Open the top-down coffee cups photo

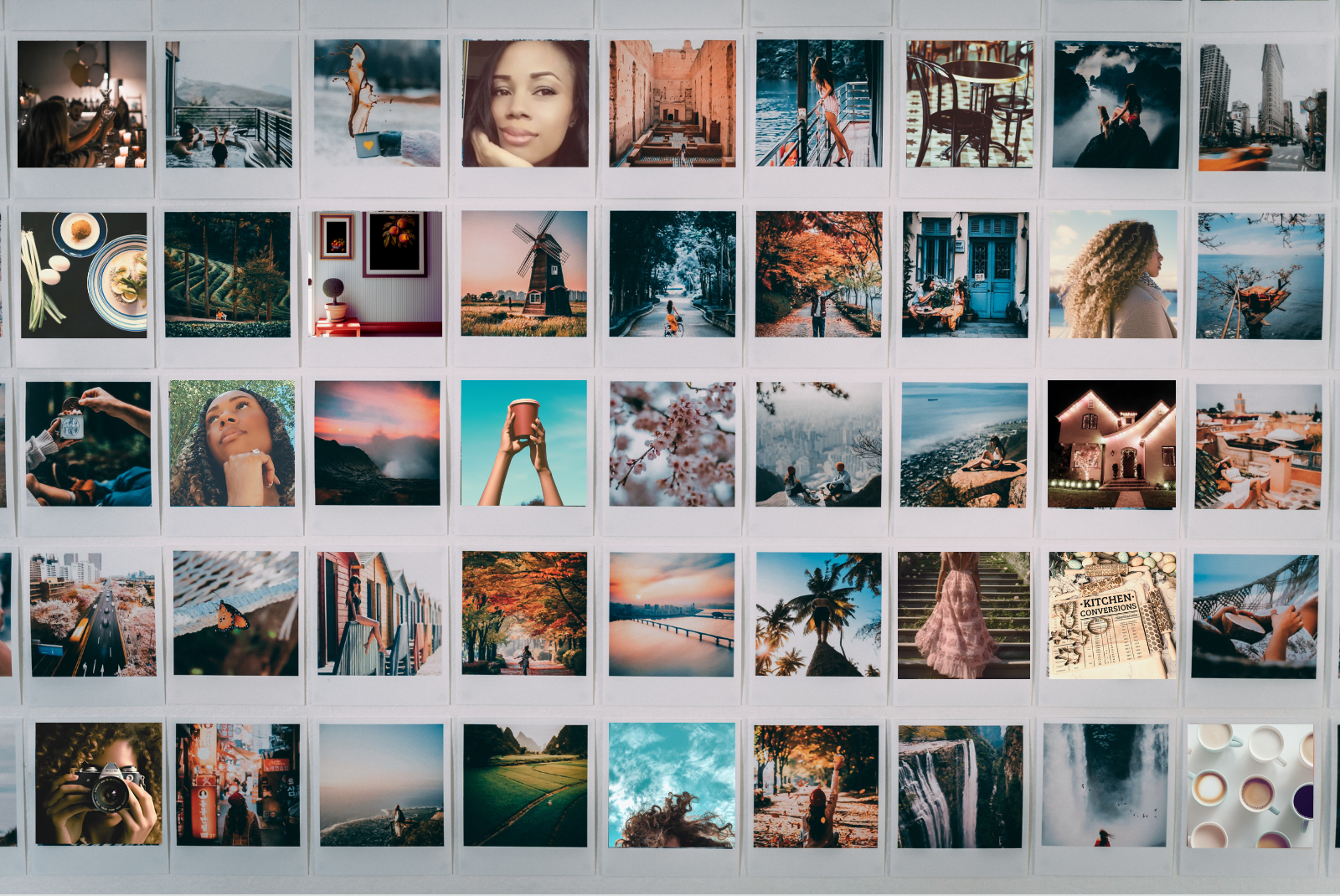pyautogui.click(x=1250, y=786)
